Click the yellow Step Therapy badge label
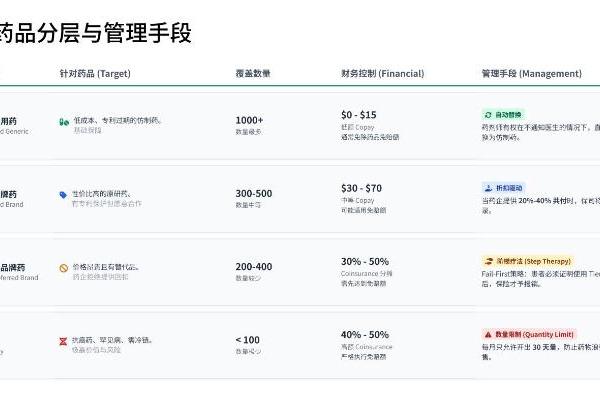600x400 pixels. coord(528,261)
